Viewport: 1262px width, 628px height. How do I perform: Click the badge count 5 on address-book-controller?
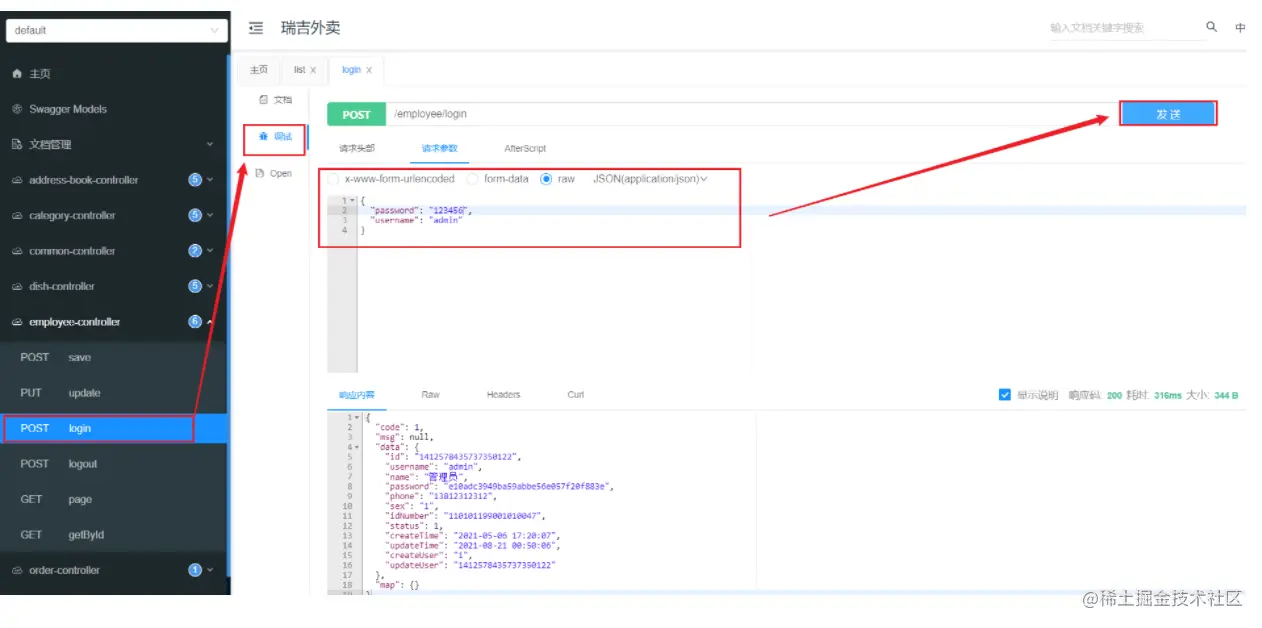pos(195,180)
